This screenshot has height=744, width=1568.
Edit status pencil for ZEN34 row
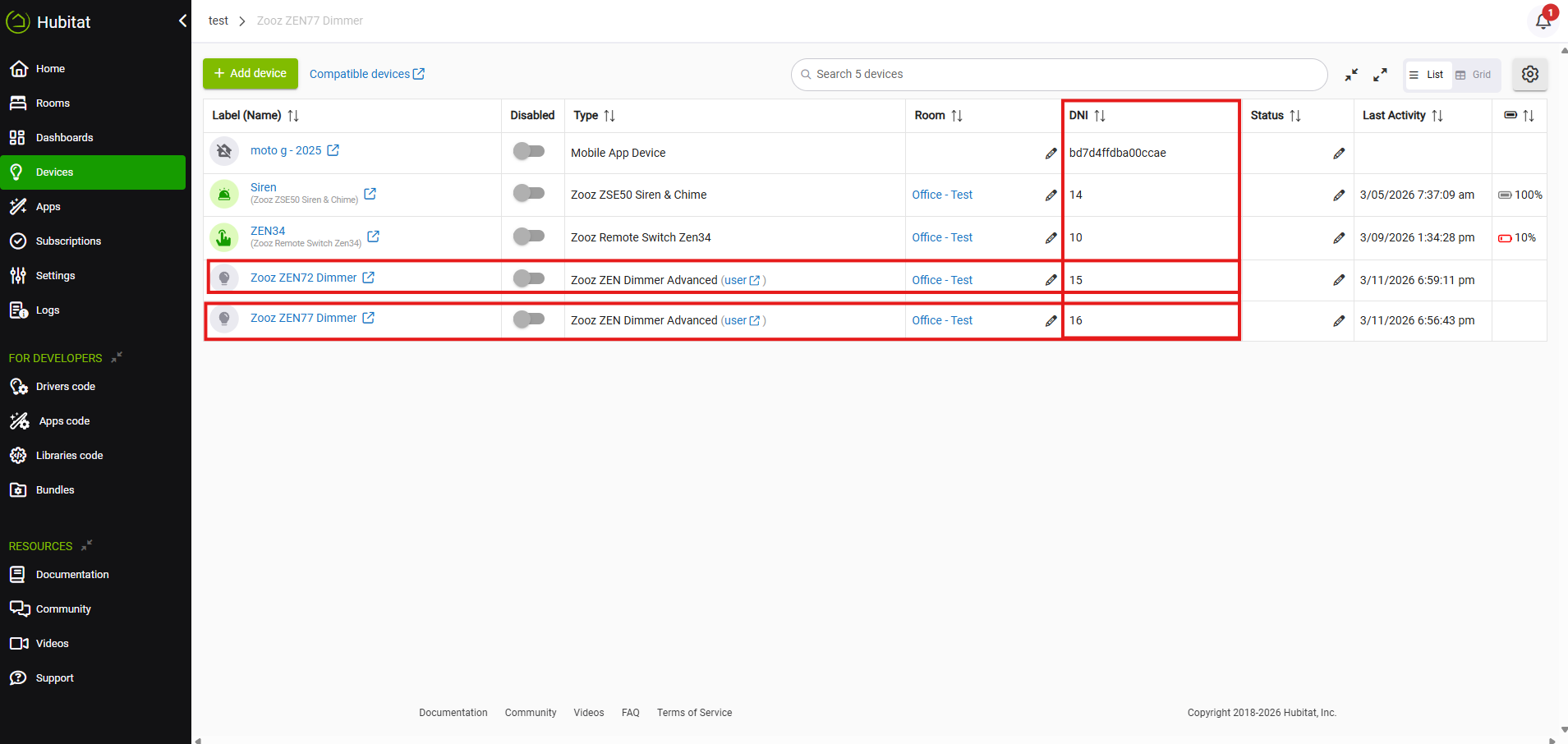pyautogui.click(x=1339, y=238)
